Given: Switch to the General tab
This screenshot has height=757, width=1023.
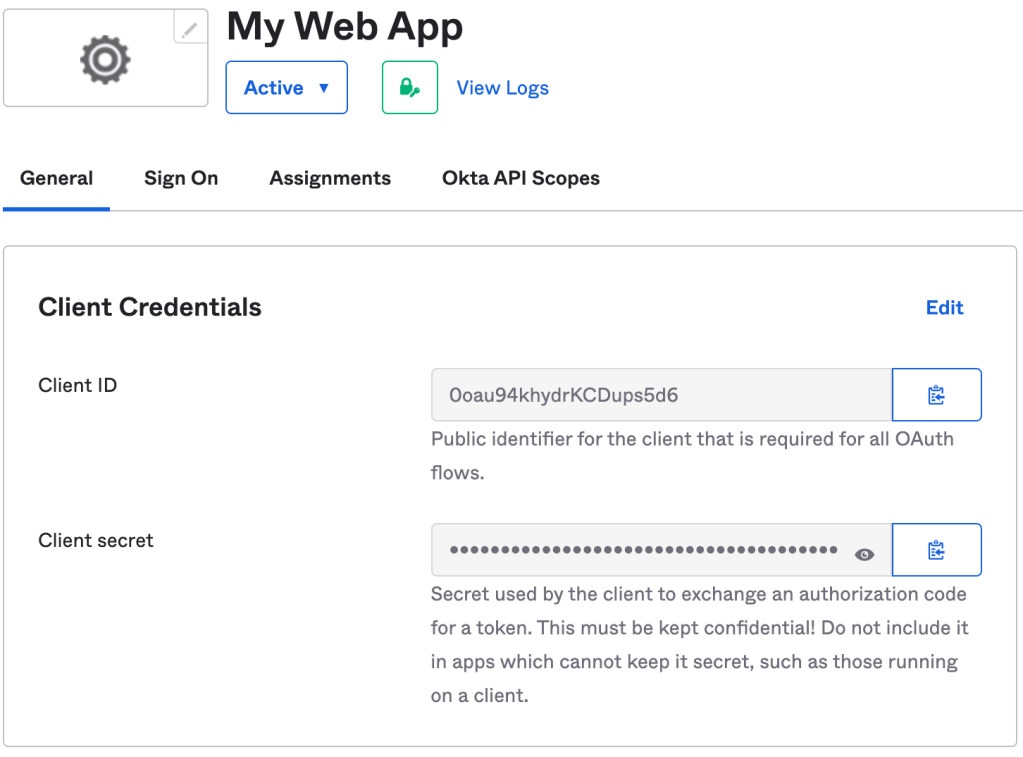Looking at the screenshot, I should point(56,179).
